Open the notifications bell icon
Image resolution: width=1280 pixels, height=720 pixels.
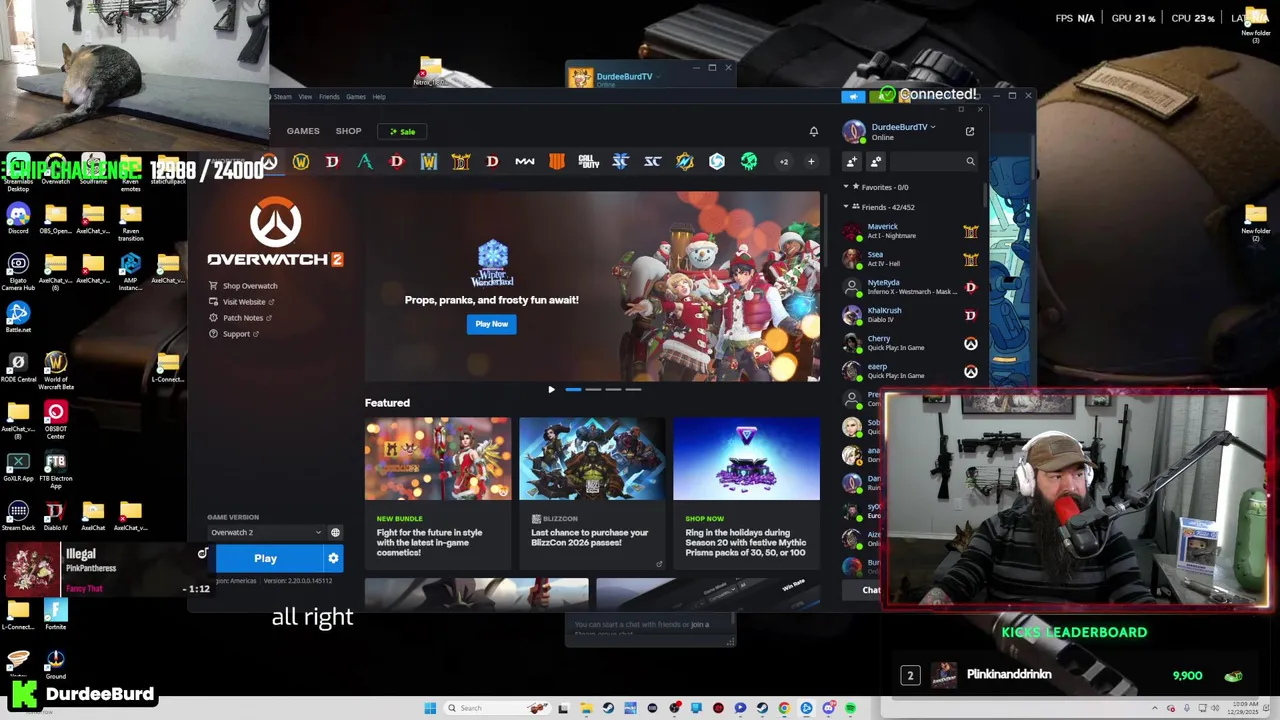point(814,131)
